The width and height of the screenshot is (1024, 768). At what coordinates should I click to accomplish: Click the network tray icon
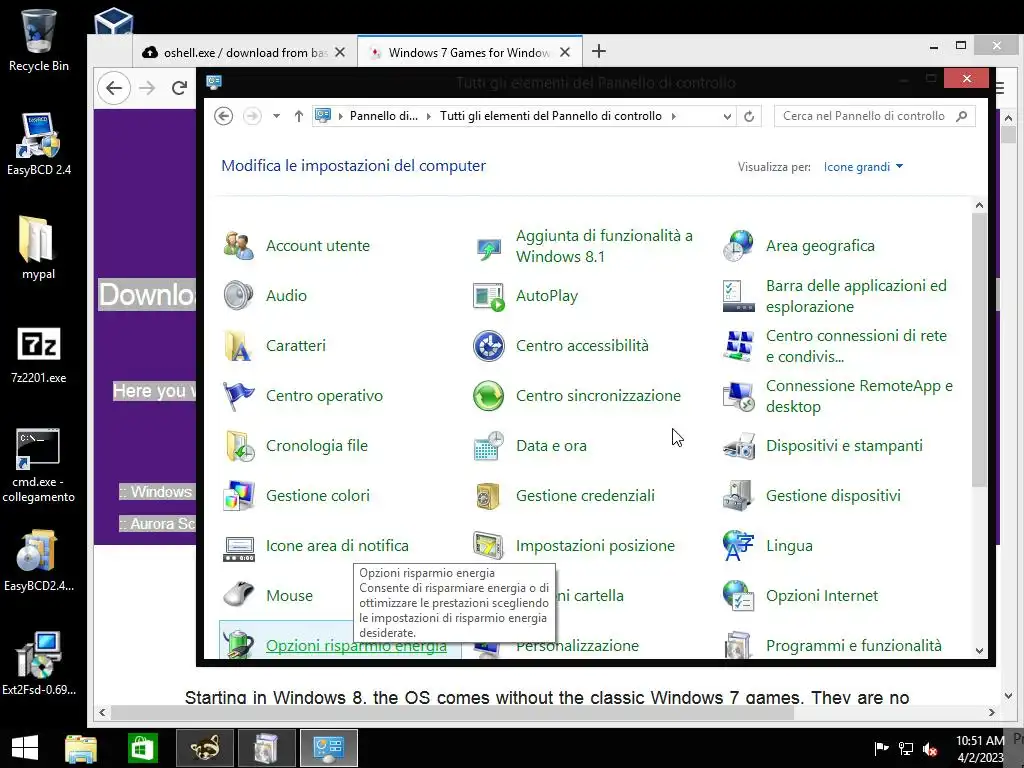click(x=906, y=749)
